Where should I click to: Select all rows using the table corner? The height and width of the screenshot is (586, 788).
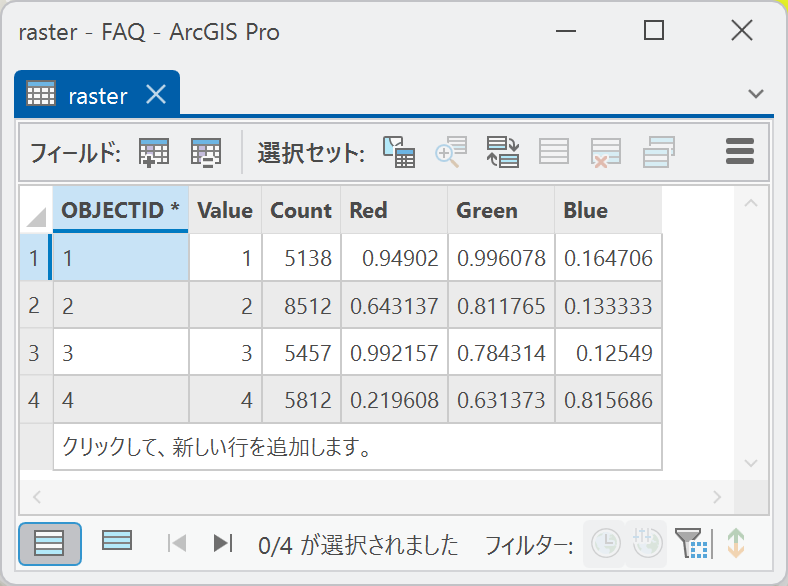click(x=36, y=211)
